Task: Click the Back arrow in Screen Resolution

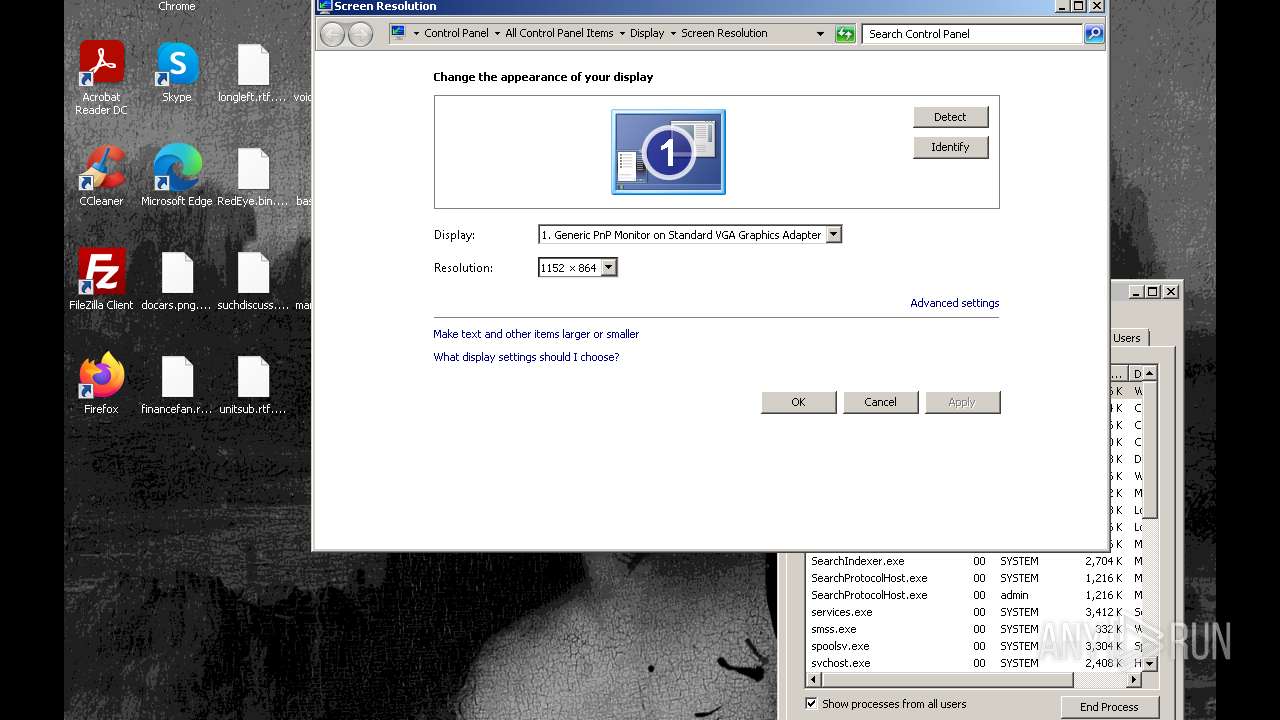Action: coord(333,34)
